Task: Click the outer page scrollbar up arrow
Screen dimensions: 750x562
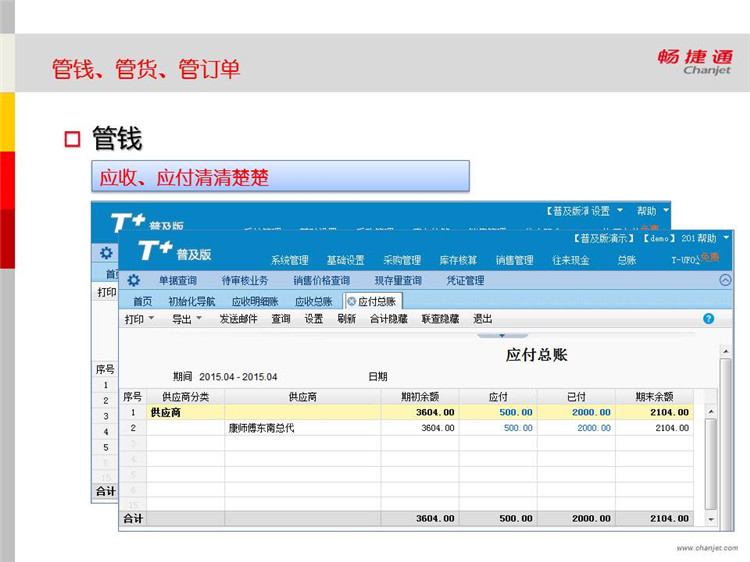Action: coord(726,352)
